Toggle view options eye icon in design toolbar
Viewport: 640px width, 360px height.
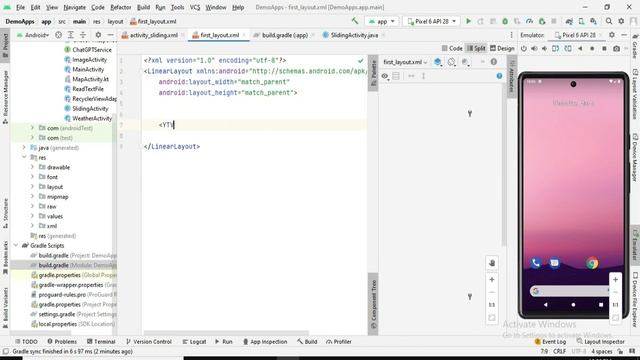coord(385,76)
